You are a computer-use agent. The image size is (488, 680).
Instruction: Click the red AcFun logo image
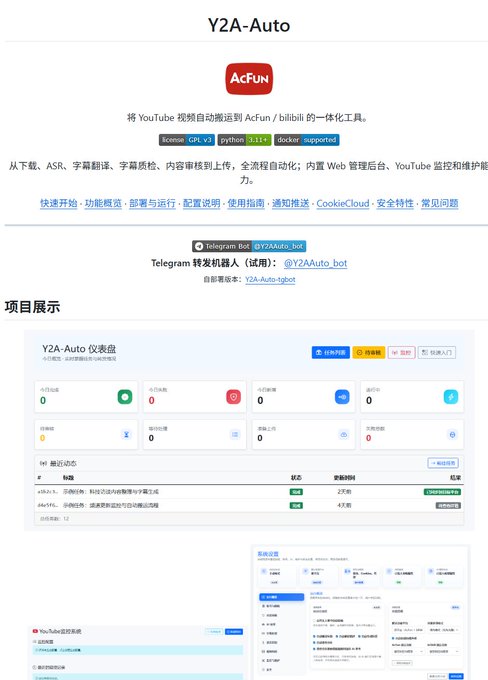pyautogui.click(x=249, y=78)
